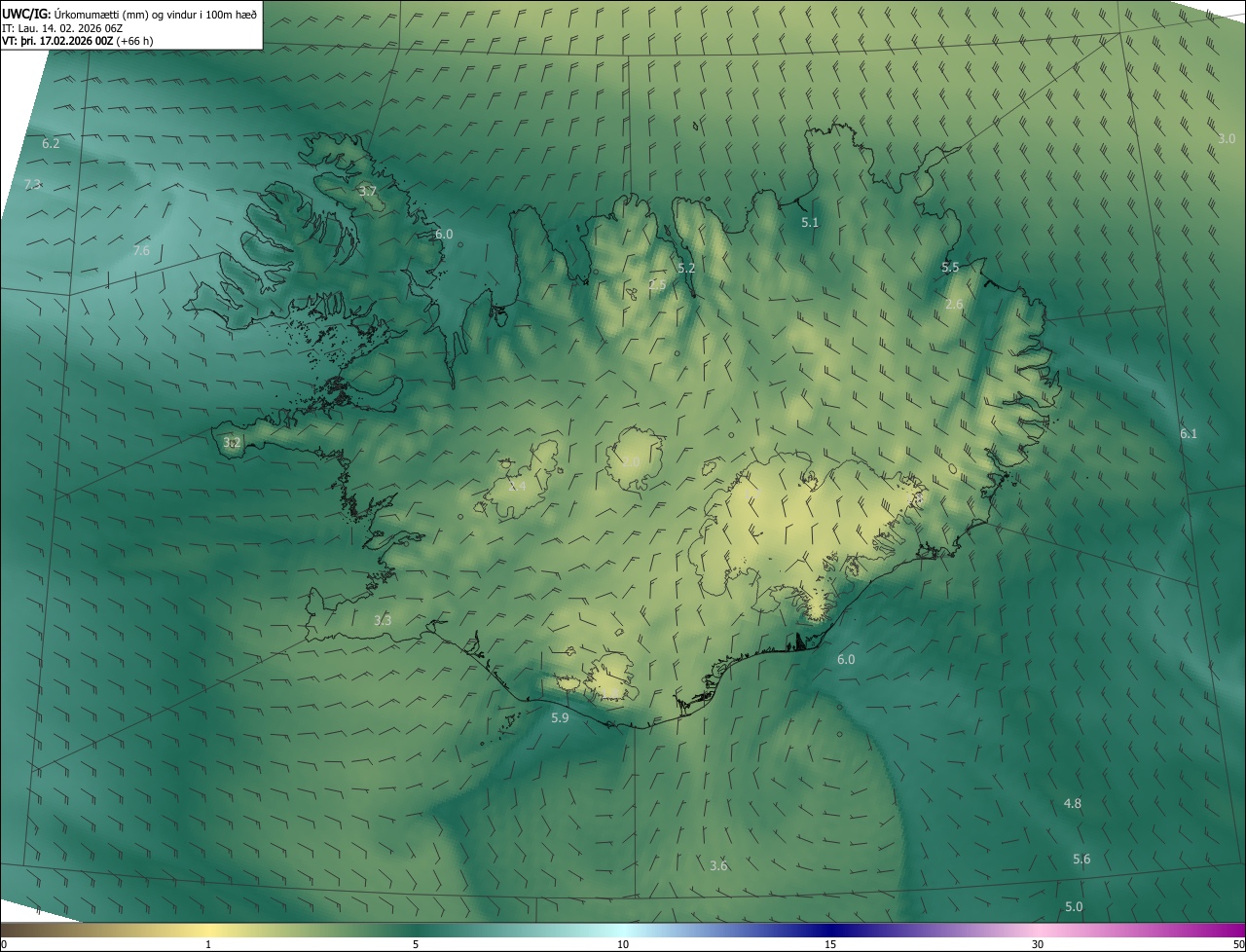Image resolution: width=1246 pixels, height=952 pixels.
Task: Click the 3.7 value over the Westfjords
Action: click(367, 192)
